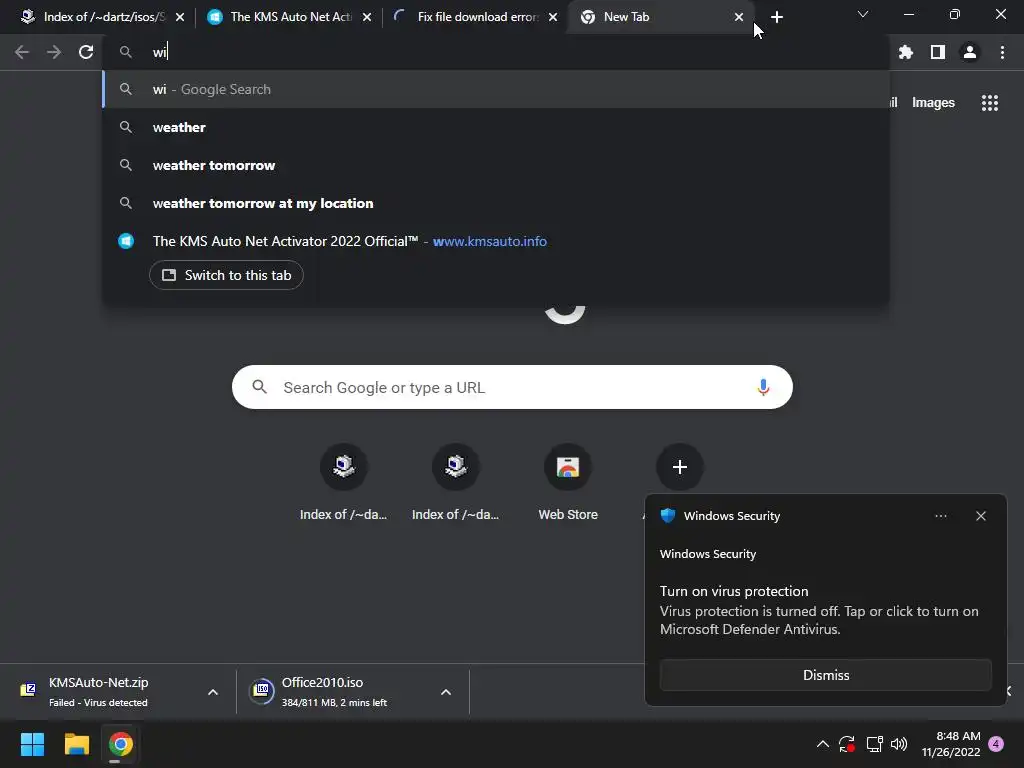1024x768 pixels.
Task: Close the Windows Security toast
Action: (981, 516)
